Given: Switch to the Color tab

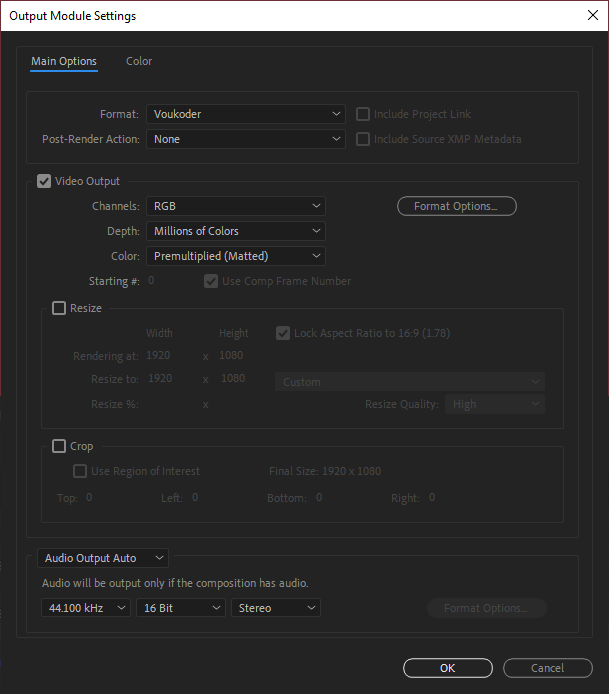Looking at the screenshot, I should coord(139,61).
